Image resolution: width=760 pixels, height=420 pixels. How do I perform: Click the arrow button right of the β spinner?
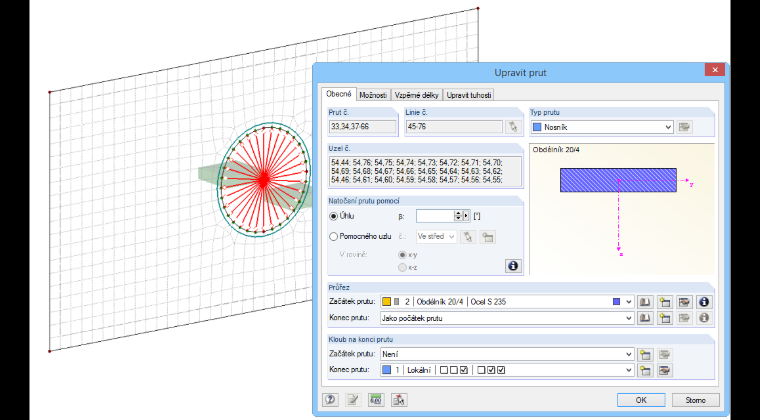tap(466, 216)
